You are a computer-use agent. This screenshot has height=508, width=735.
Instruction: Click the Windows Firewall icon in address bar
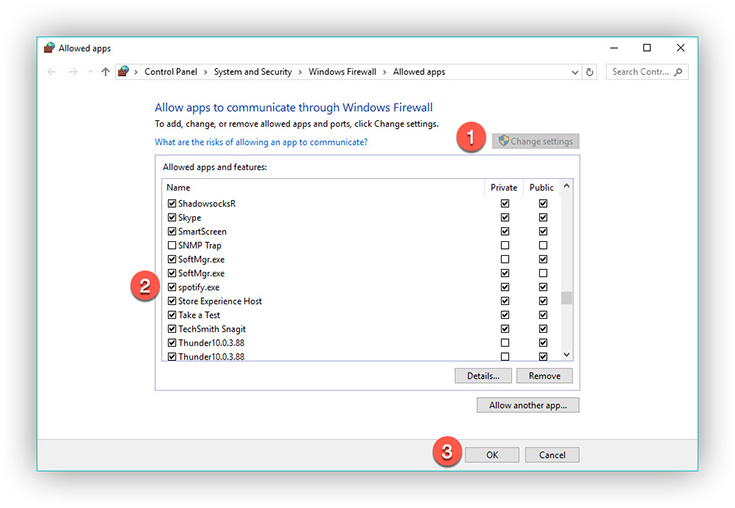pos(124,72)
